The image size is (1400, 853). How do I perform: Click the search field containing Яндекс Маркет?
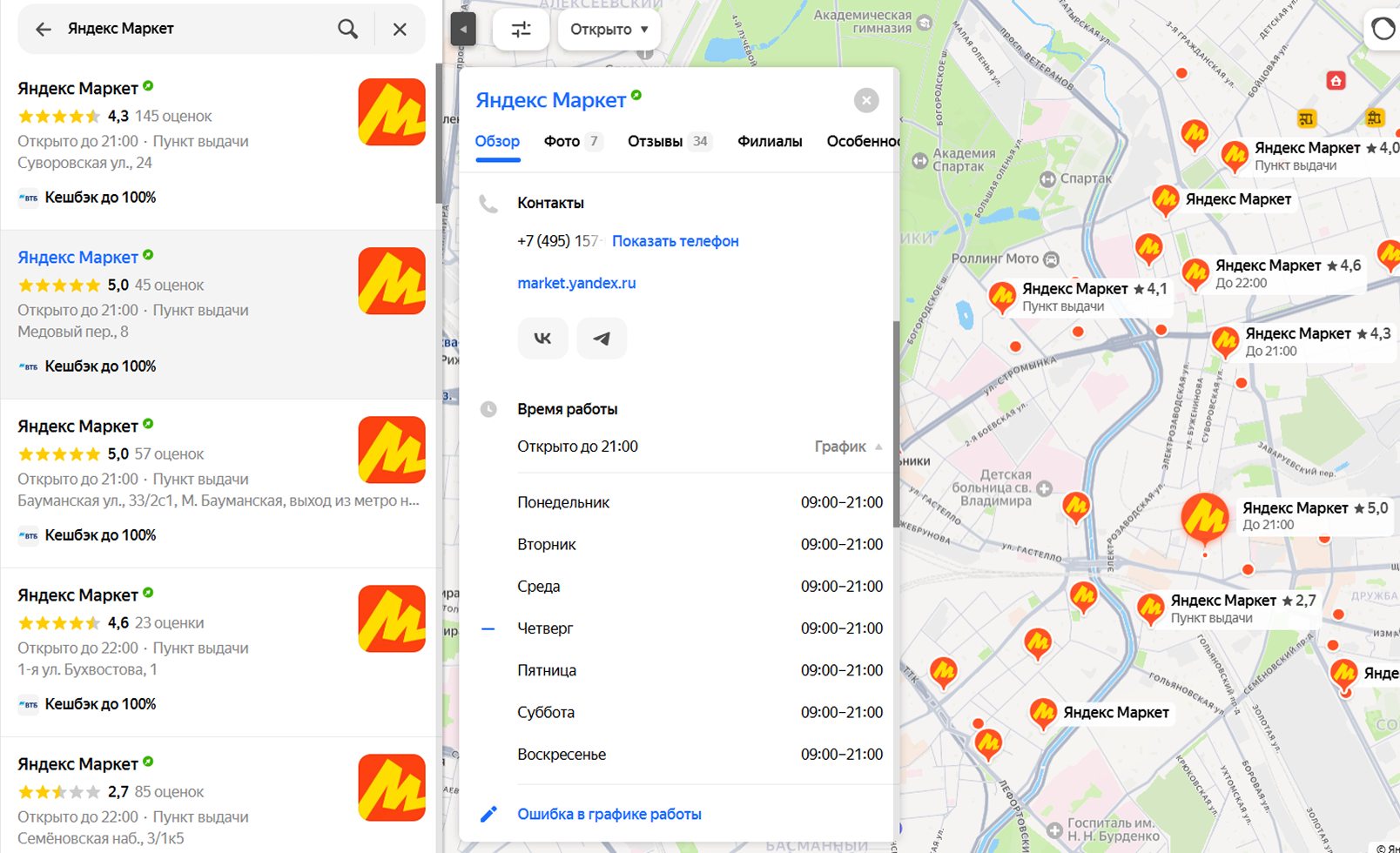click(196, 29)
